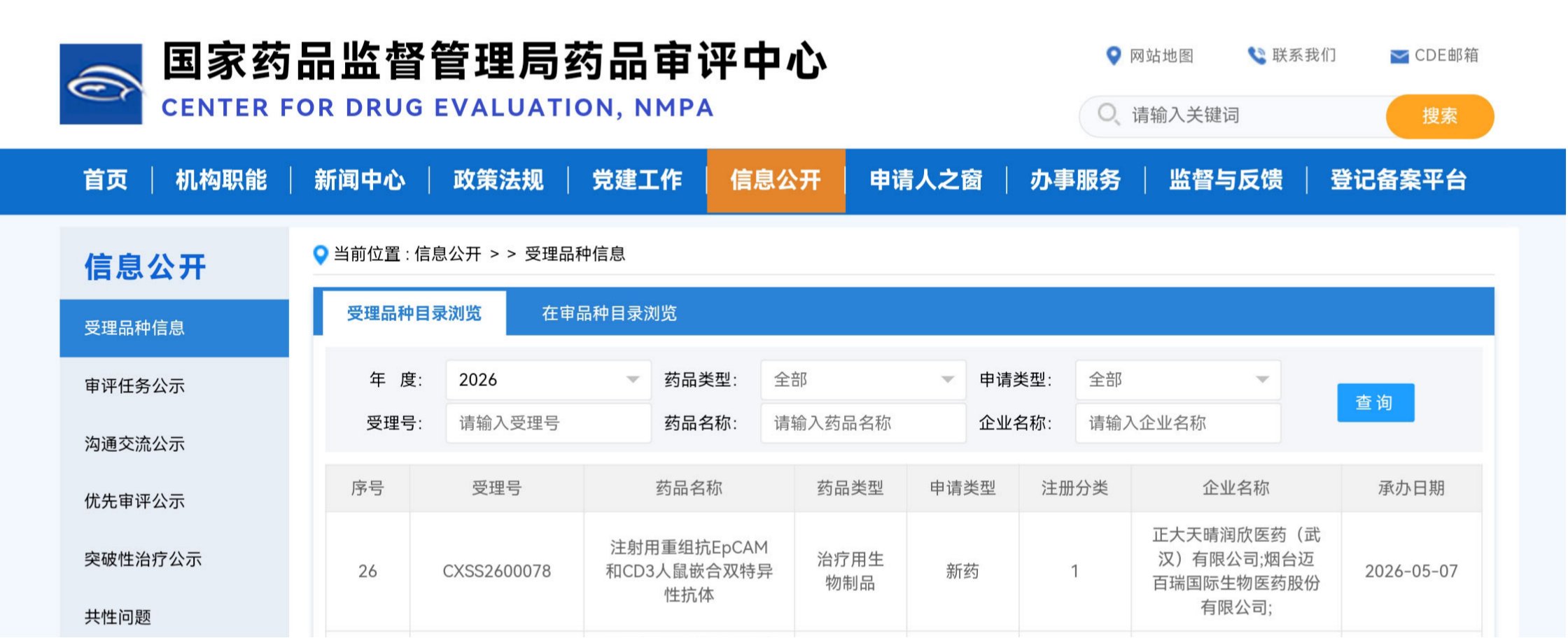This screenshot has width=1568, height=638.
Task: Click the 企业名称 input field
Action: tap(1178, 423)
